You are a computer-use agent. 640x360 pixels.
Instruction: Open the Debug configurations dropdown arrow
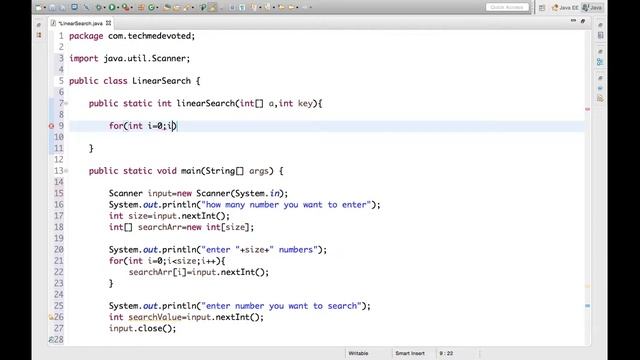tap(104, 7)
